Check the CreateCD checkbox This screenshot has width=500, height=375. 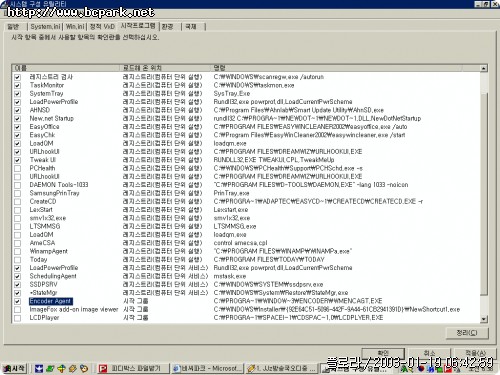pos(17,202)
